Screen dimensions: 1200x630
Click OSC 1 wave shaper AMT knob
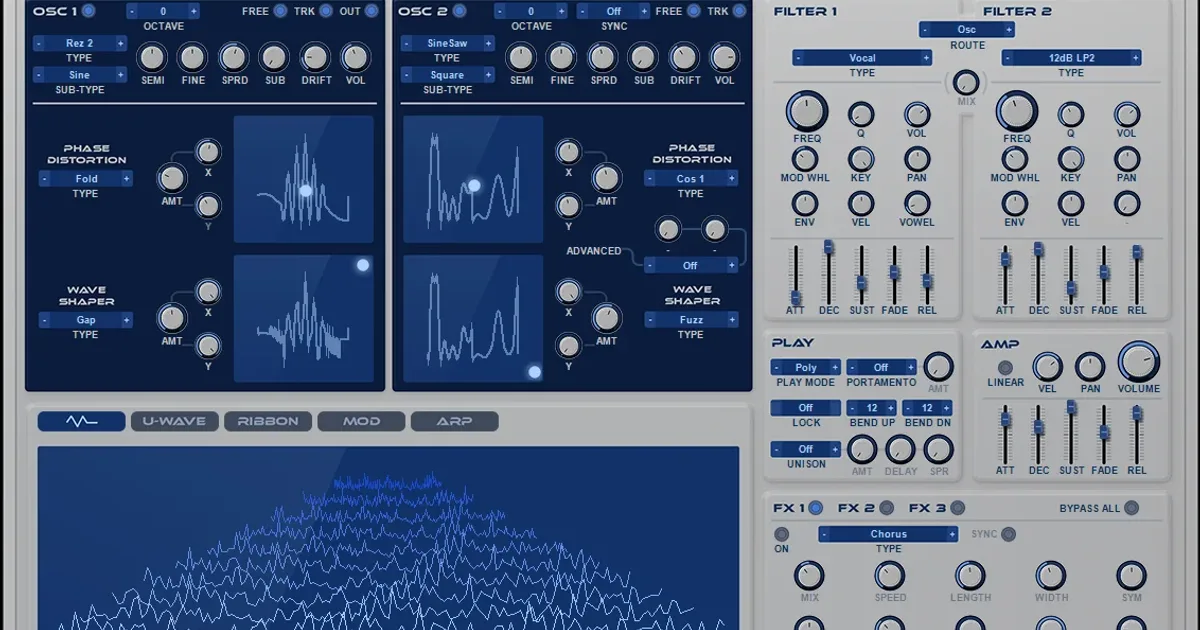(x=172, y=319)
